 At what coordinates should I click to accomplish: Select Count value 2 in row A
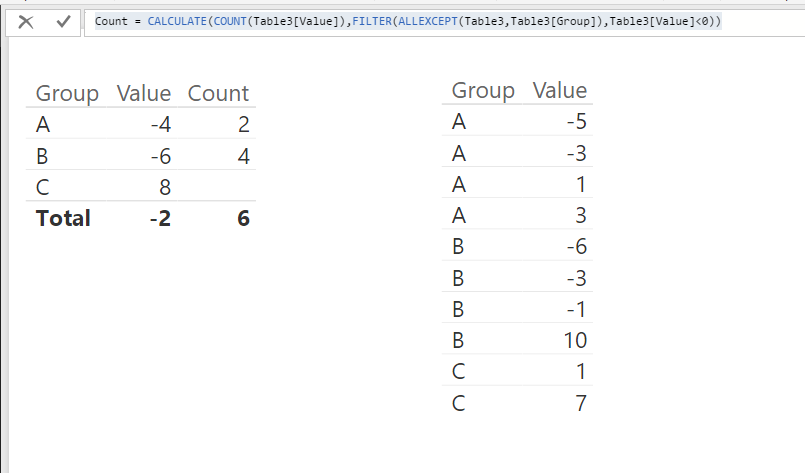coord(244,124)
